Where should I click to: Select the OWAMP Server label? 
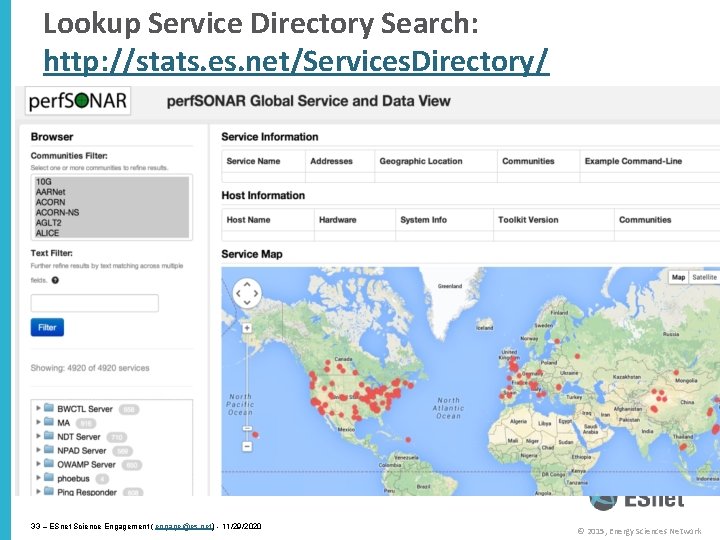click(86, 464)
